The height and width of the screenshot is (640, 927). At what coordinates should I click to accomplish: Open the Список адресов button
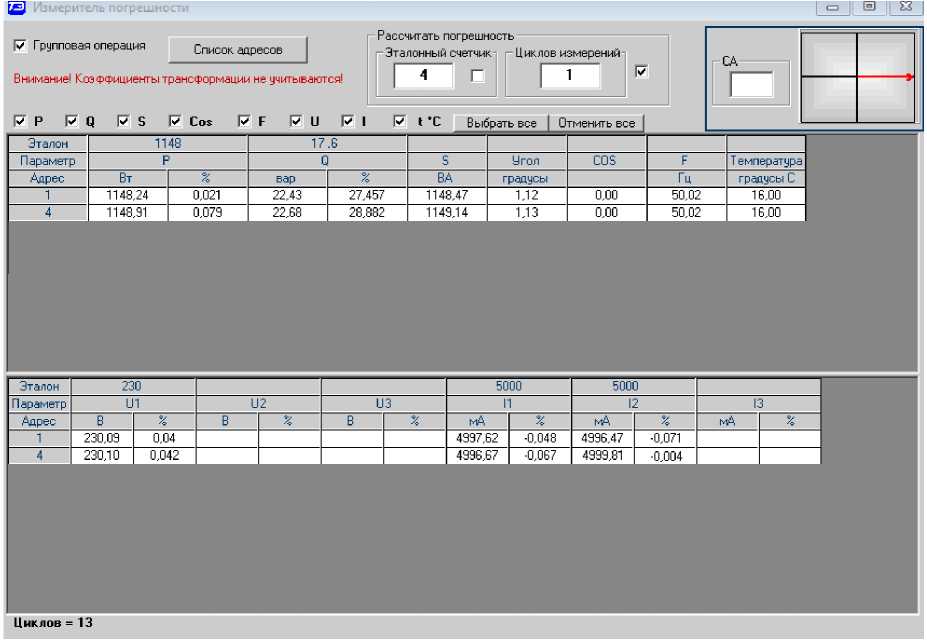(237, 49)
